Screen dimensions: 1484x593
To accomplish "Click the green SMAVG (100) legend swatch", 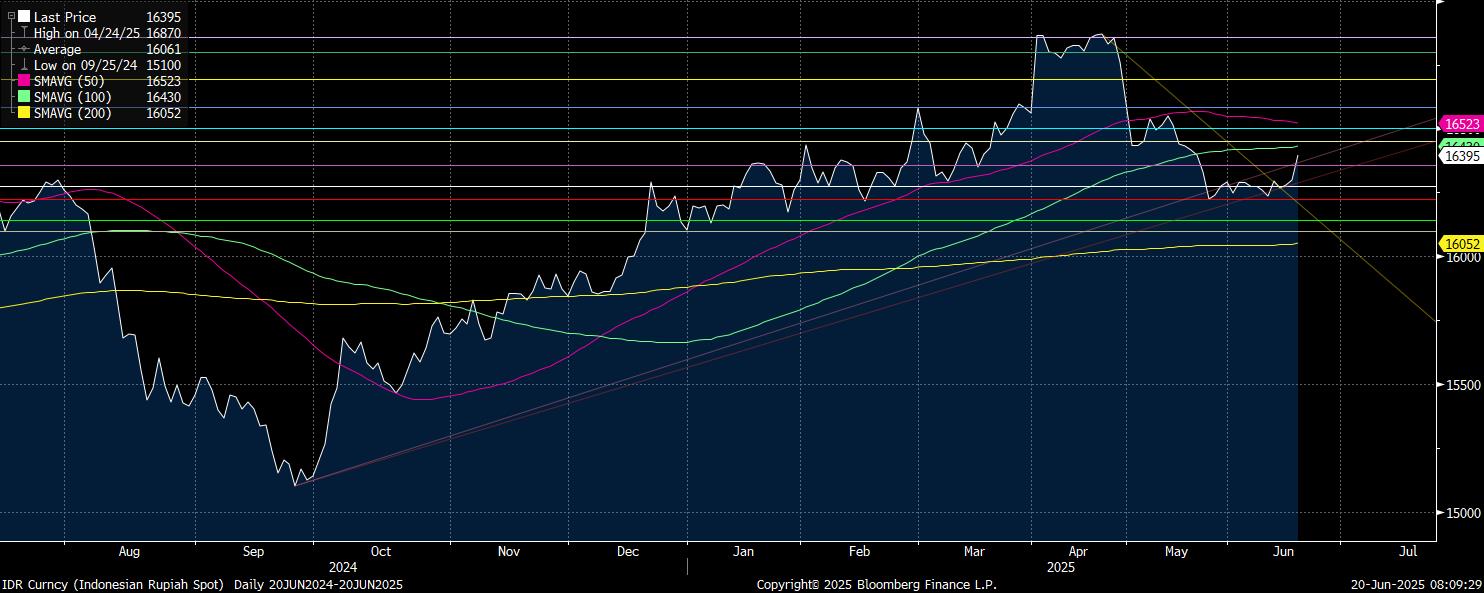I will pos(24,97).
